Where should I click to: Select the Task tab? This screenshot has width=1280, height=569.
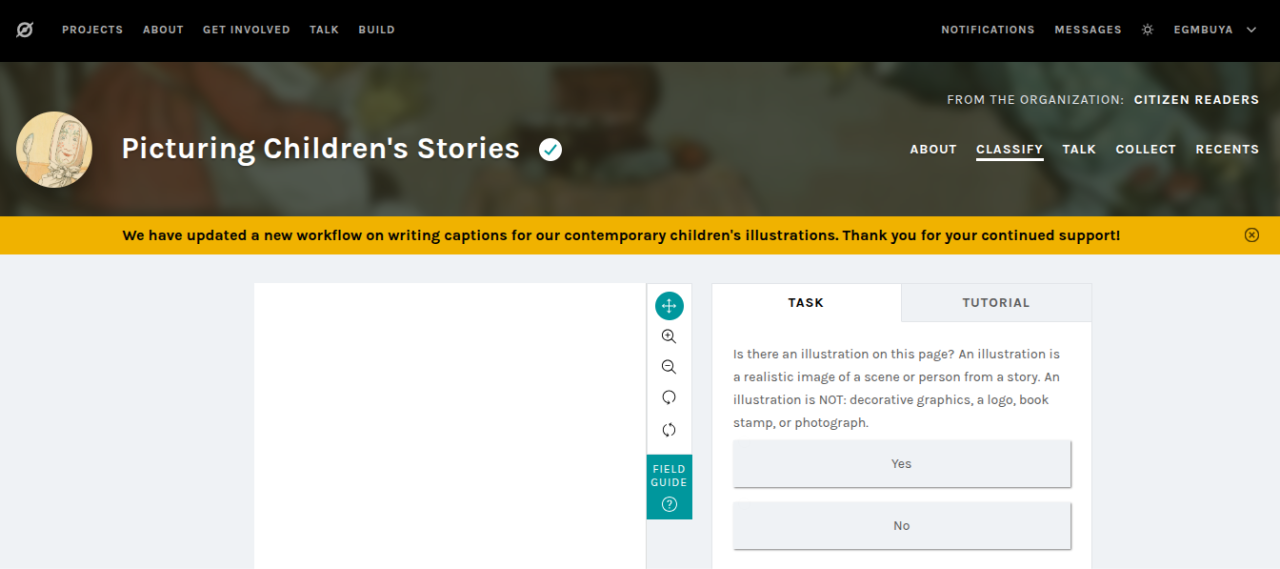coord(806,303)
